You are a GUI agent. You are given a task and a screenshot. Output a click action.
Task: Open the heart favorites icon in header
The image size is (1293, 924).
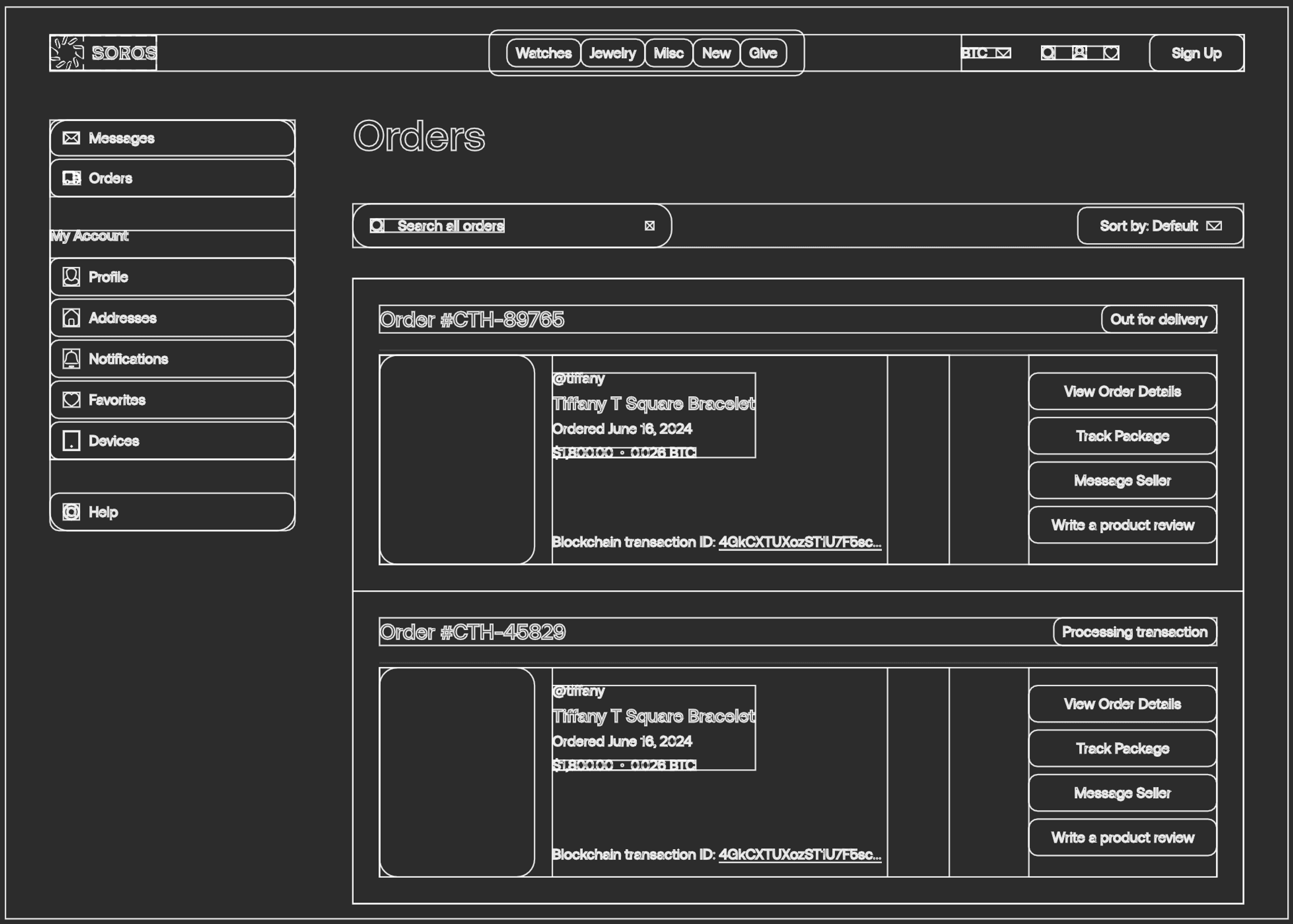tap(1112, 53)
